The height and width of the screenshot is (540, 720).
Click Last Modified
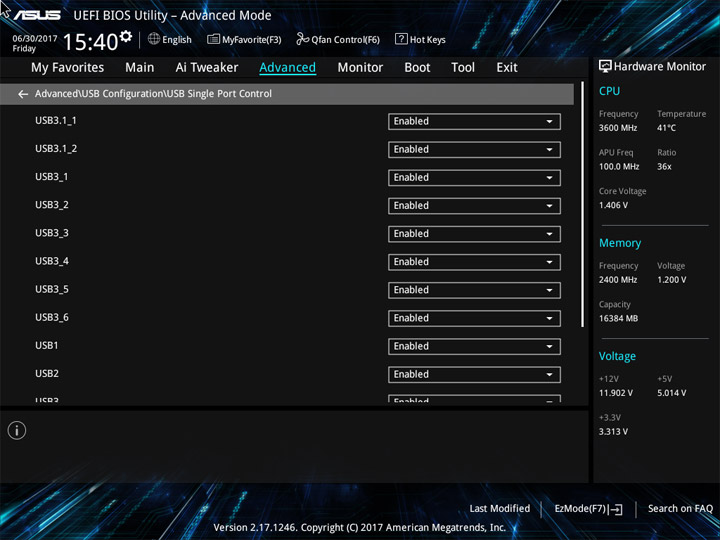pyautogui.click(x=500, y=509)
